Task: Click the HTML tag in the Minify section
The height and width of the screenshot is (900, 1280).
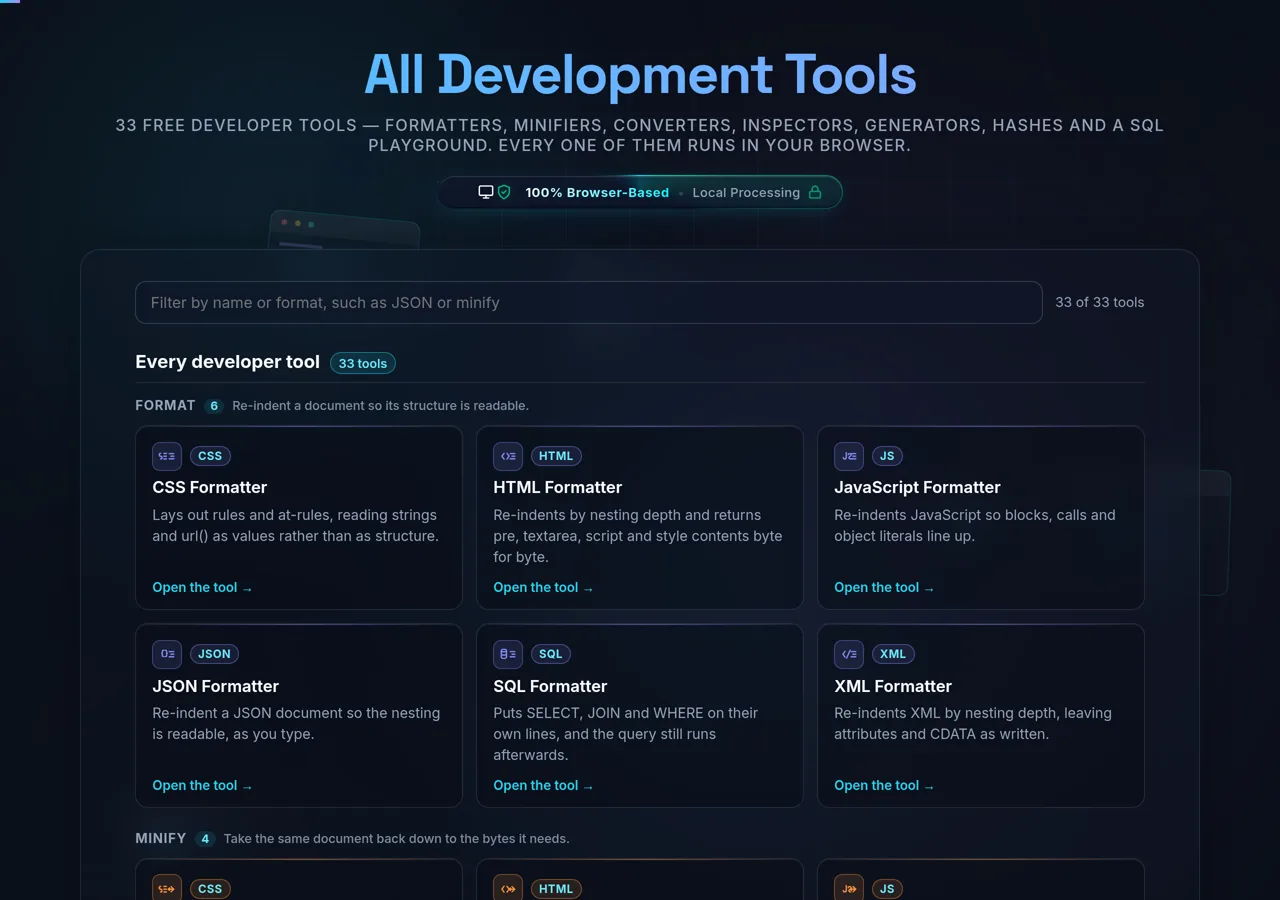Action: [556, 888]
